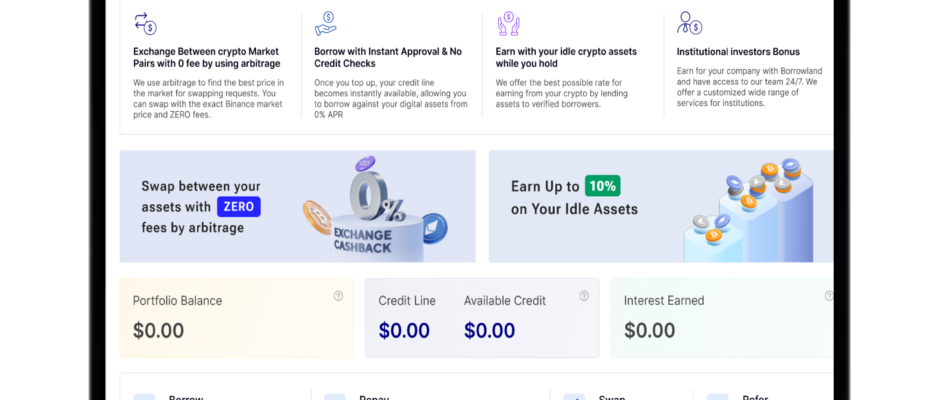
Task: Open the Earn Up to 10% banner
Action: [x=661, y=206]
